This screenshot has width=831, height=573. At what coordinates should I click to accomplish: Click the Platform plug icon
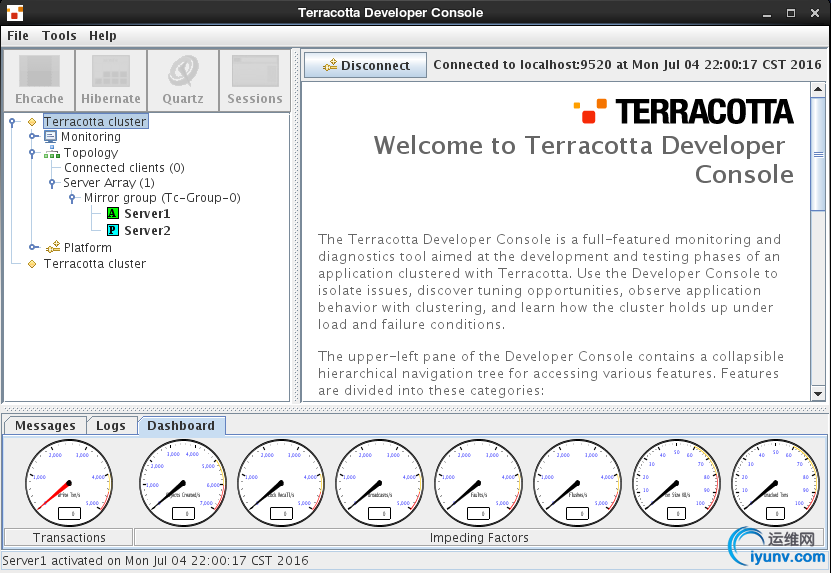[x=52, y=247]
